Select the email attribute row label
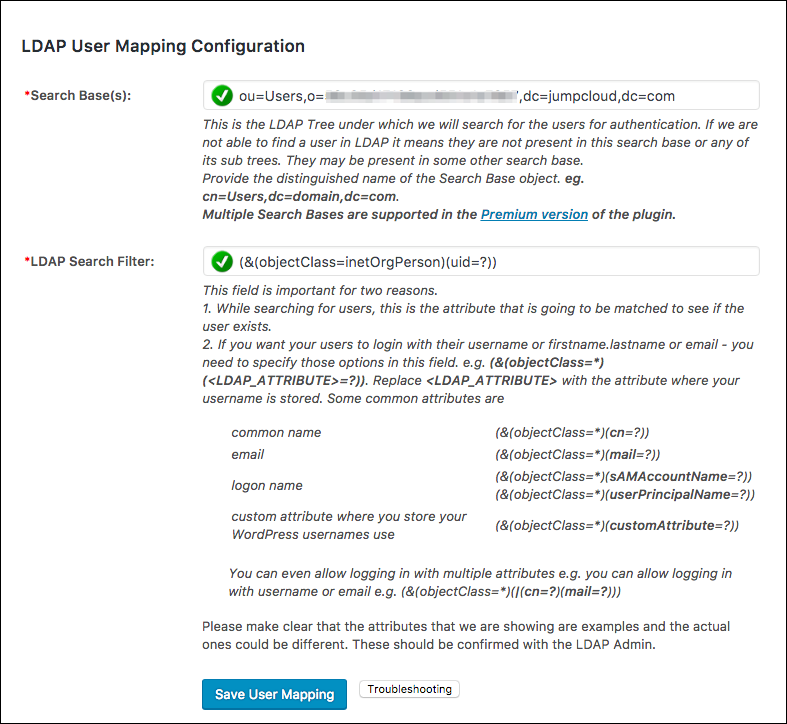 (248, 454)
